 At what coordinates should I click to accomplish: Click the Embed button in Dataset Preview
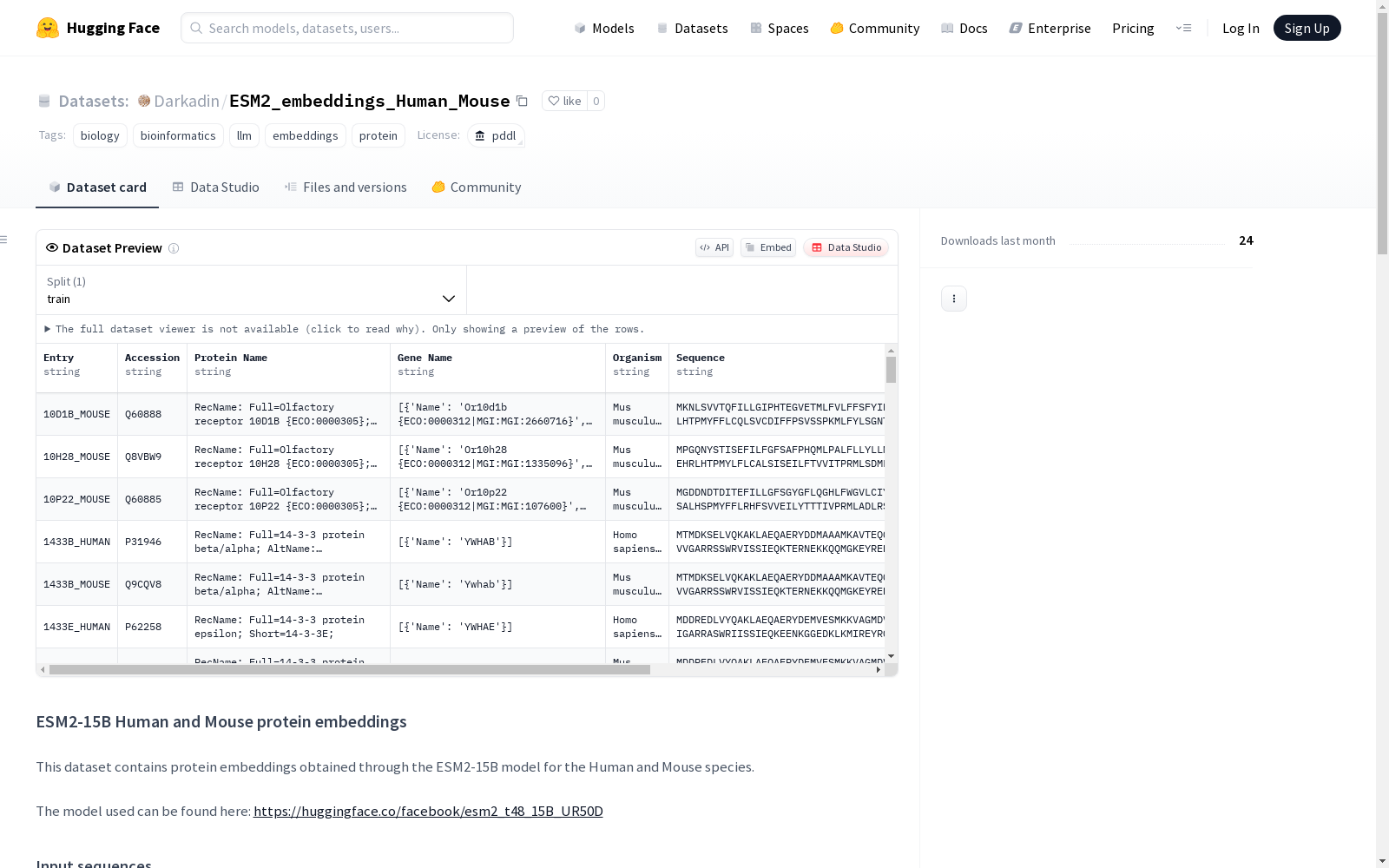768,247
